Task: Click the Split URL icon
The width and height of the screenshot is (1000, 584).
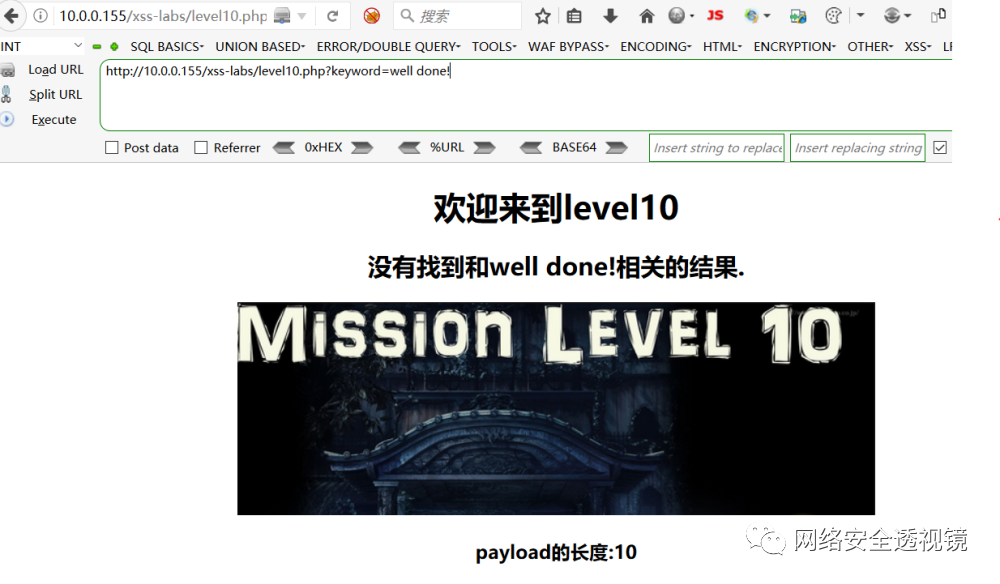Action: [x=6, y=94]
